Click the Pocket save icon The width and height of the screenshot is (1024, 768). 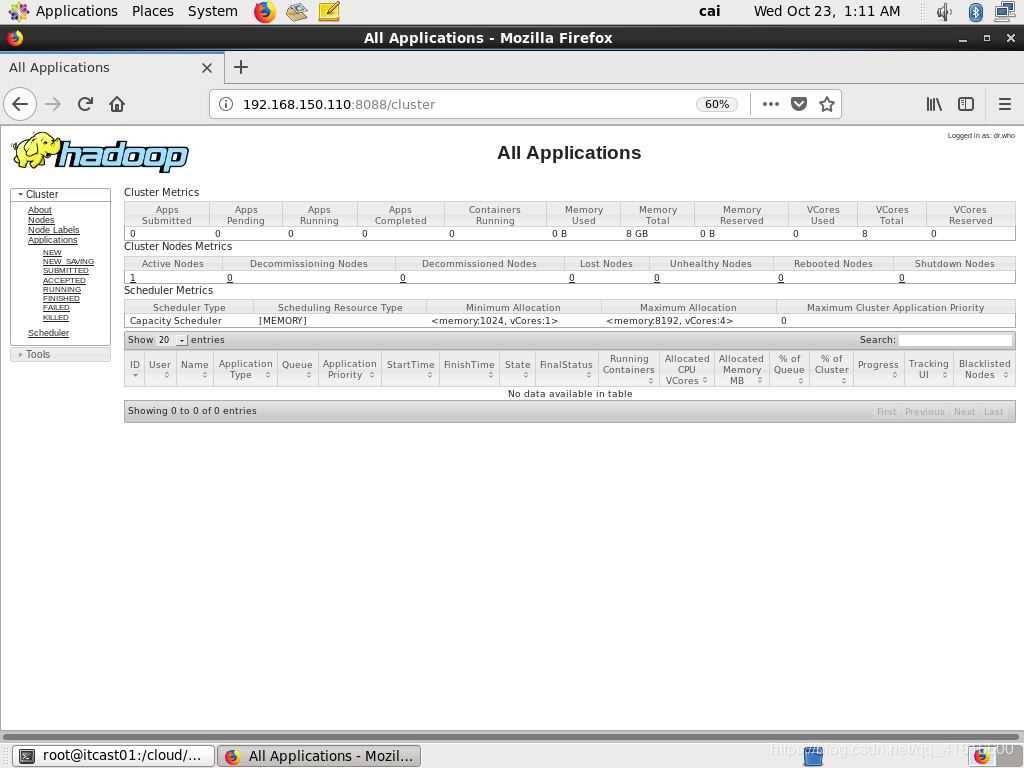(799, 104)
